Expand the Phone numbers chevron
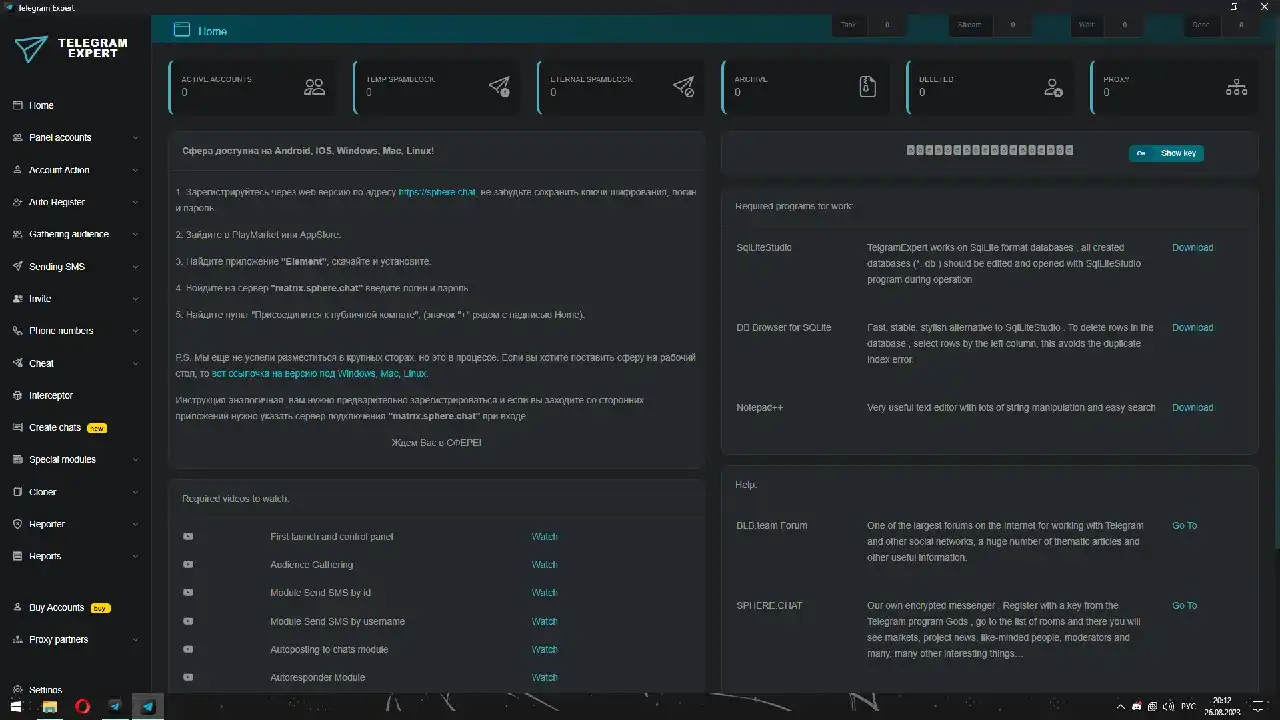This screenshot has width=1280, height=720. coord(135,331)
